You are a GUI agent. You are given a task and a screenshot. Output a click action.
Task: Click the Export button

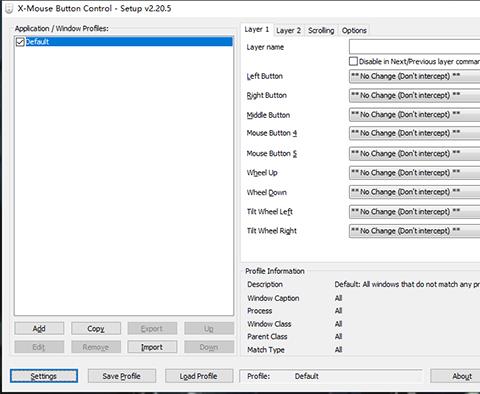(152, 329)
